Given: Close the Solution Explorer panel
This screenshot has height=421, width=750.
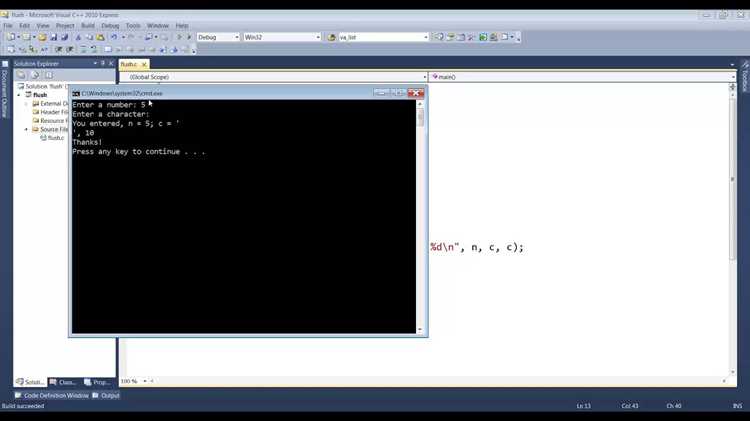Looking at the screenshot, I should click(111, 63).
